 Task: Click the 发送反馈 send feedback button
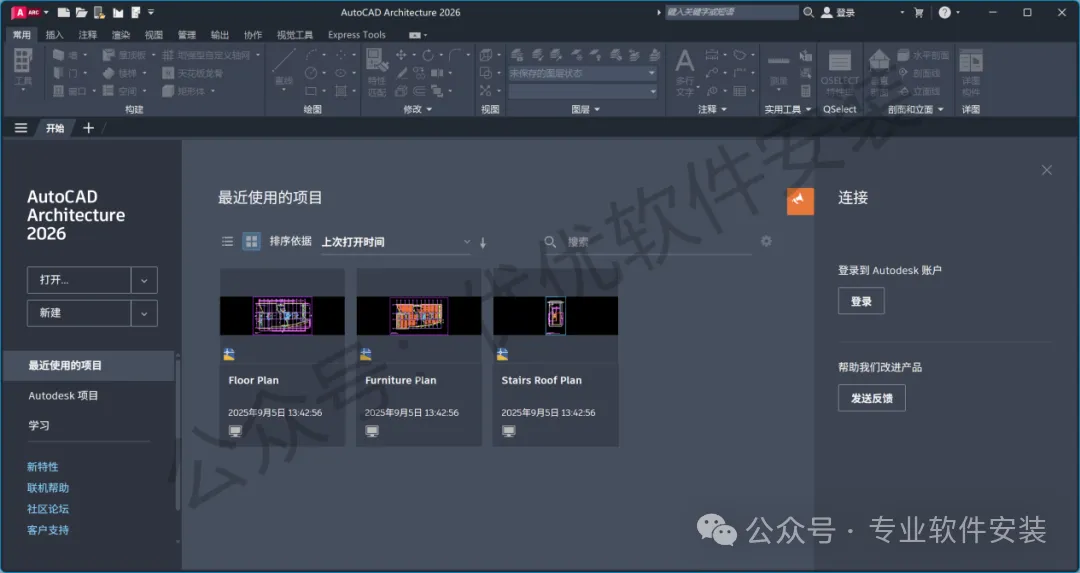tap(871, 398)
